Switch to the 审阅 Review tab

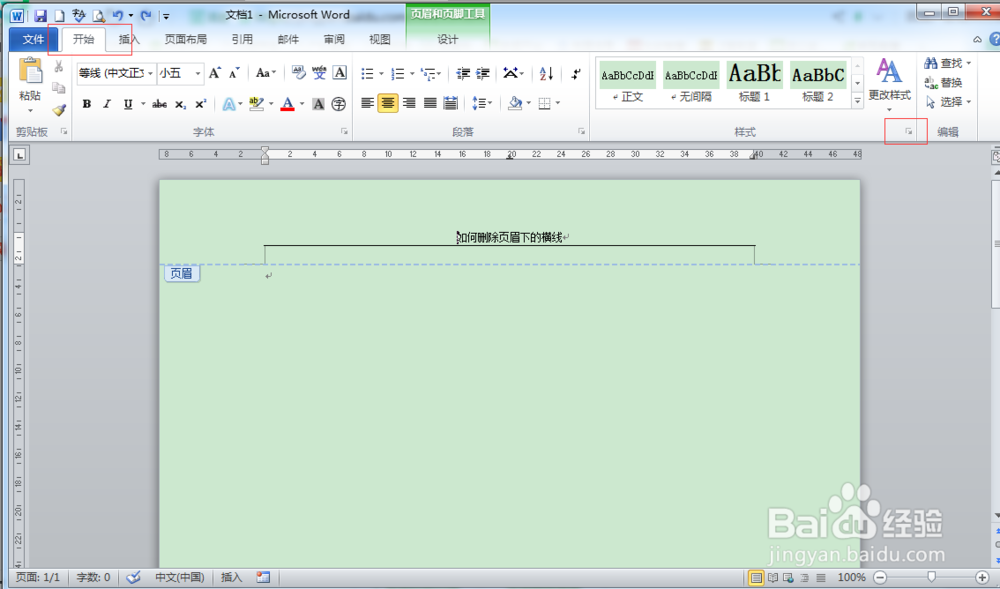334,39
